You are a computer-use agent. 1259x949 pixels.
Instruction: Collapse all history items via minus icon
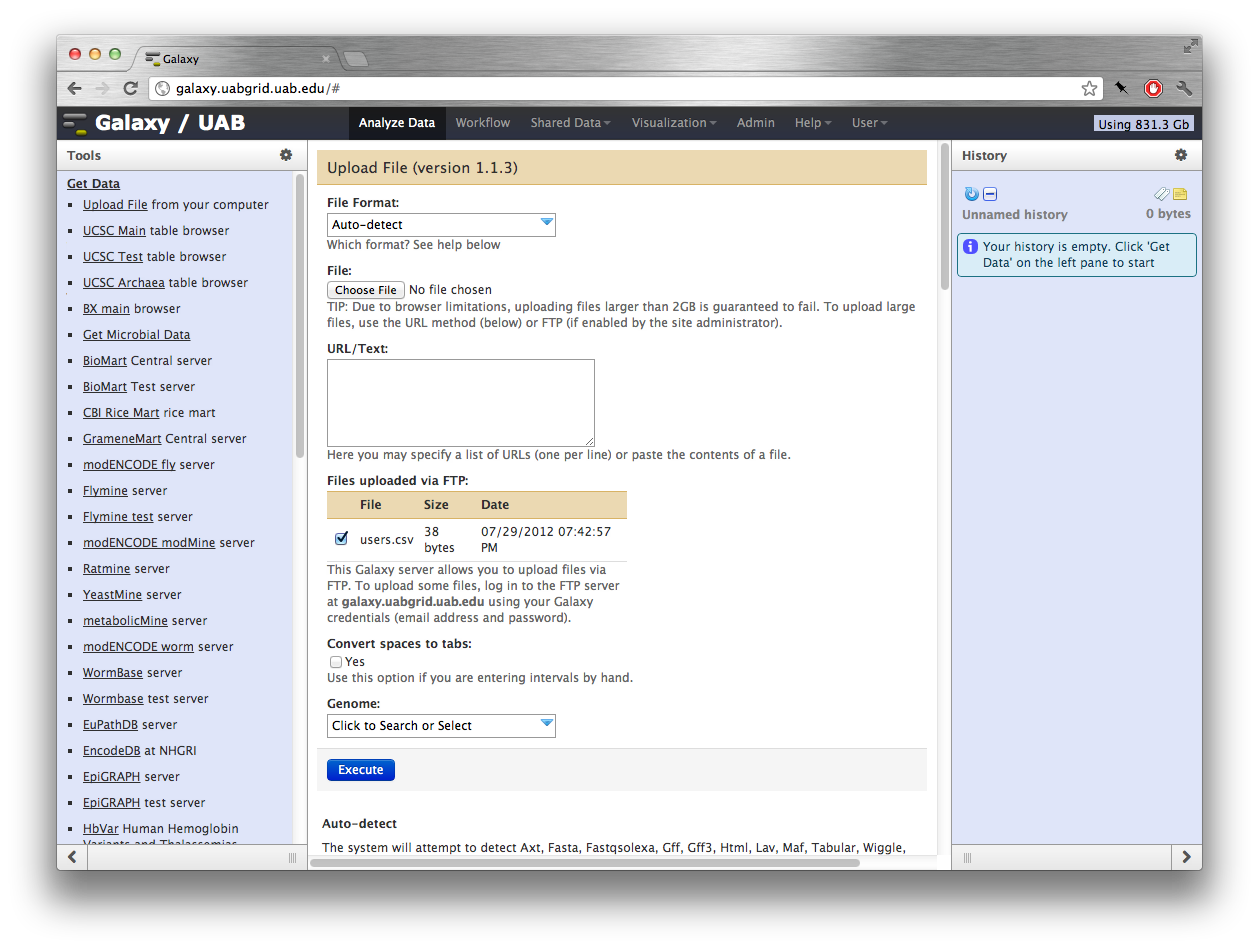990,194
